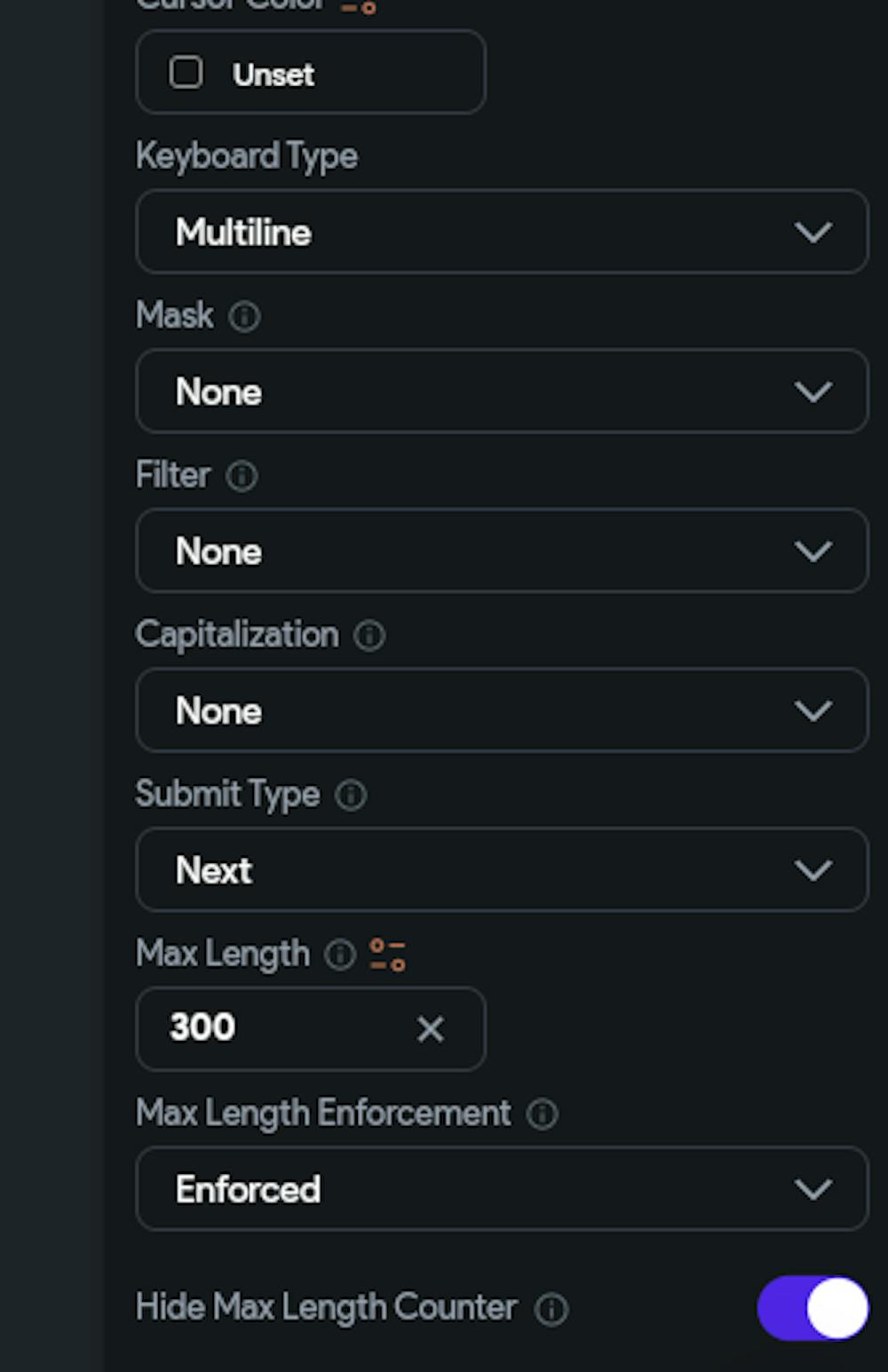Screen dimensions: 888x1372
Task: Click the Max Length Enforcement info icon
Action: 543,1114
